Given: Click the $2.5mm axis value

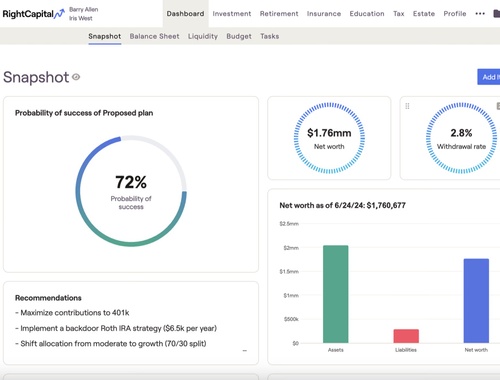Looking at the screenshot, I should 289,224.
